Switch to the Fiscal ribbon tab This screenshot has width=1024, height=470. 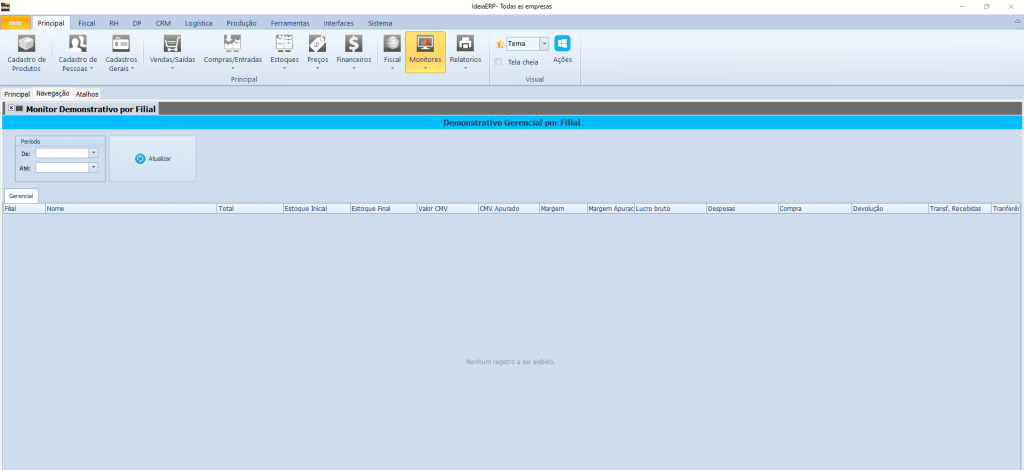click(87, 22)
